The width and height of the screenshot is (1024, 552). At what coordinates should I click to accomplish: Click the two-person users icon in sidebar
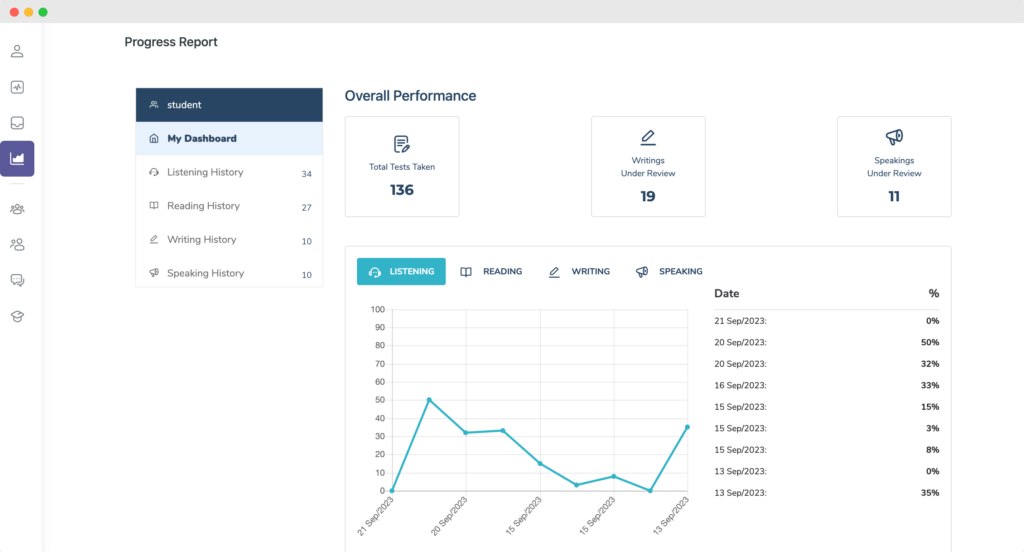pos(17,244)
